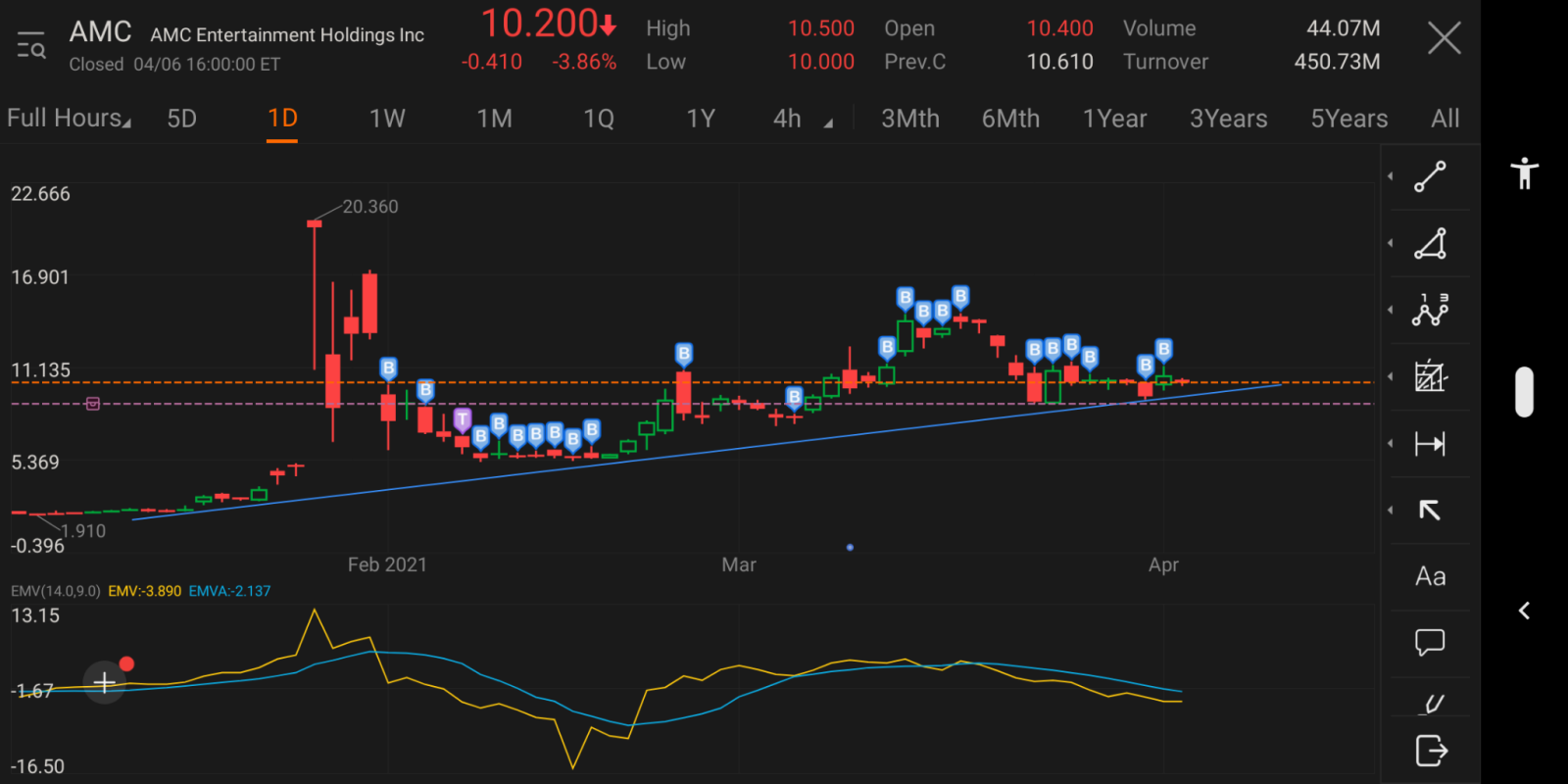The height and width of the screenshot is (784, 1568).
Task: Set range to 3Mth
Action: click(x=910, y=119)
